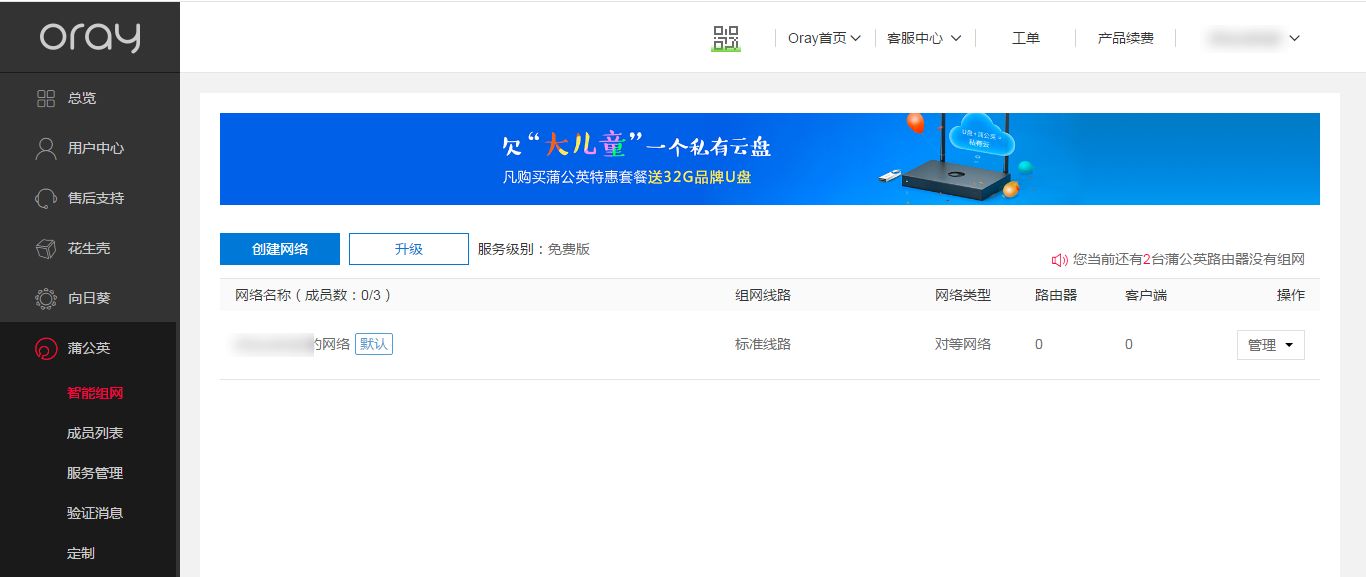Expand the Oray首页 dropdown
The width and height of the screenshot is (1366, 577).
[x=824, y=38]
